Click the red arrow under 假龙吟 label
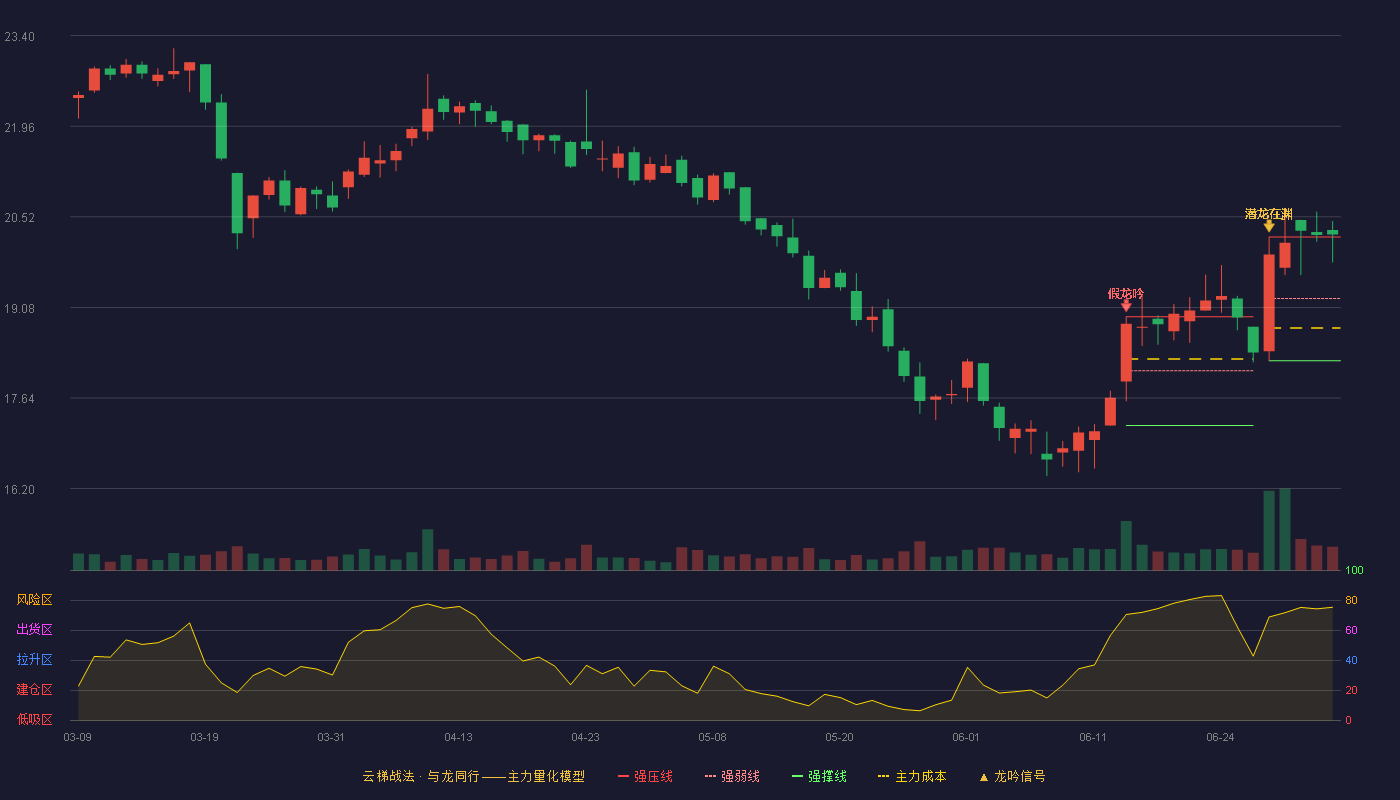The height and width of the screenshot is (800, 1400). point(1126,306)
